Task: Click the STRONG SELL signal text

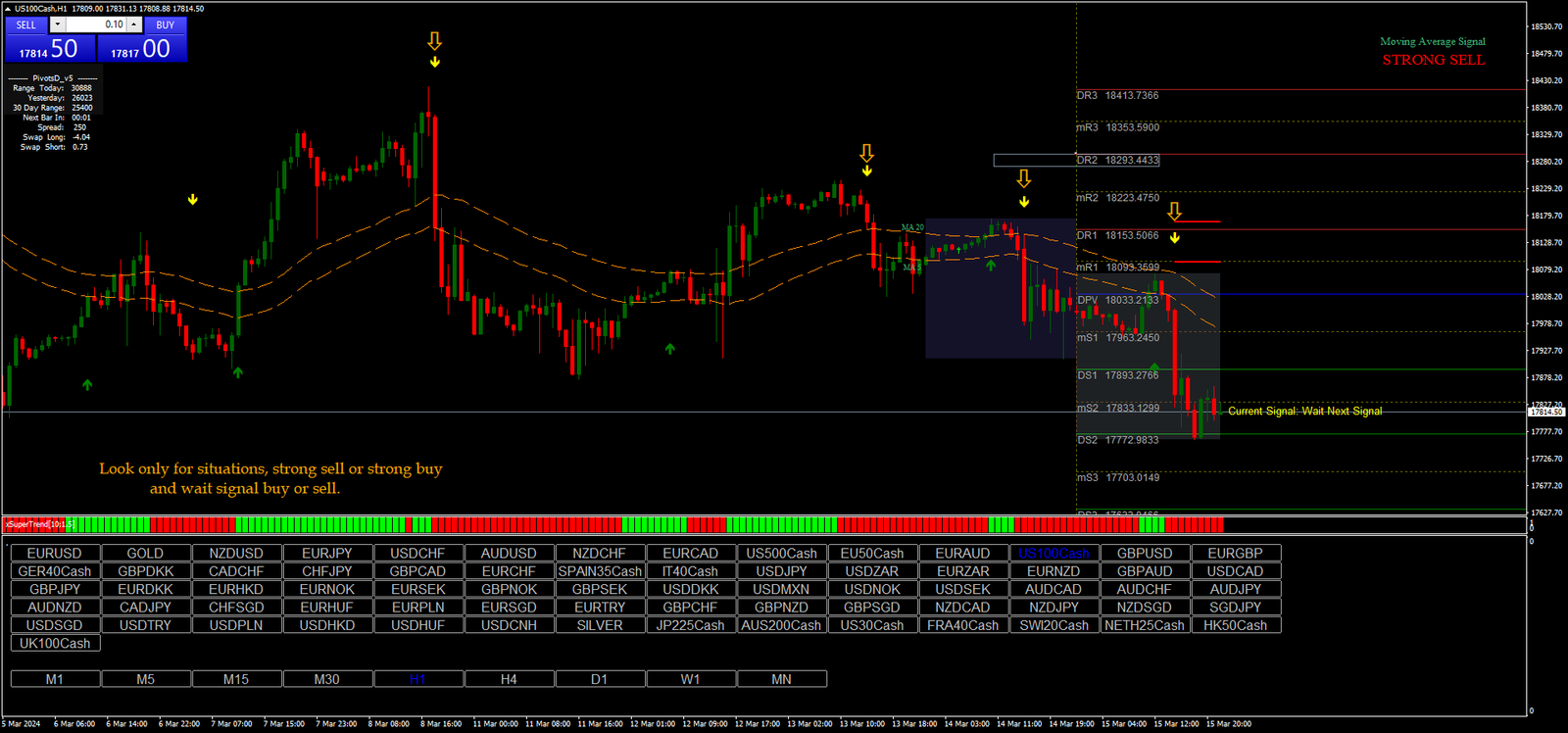Action: pyautogui.click(x=1433, y=60)
